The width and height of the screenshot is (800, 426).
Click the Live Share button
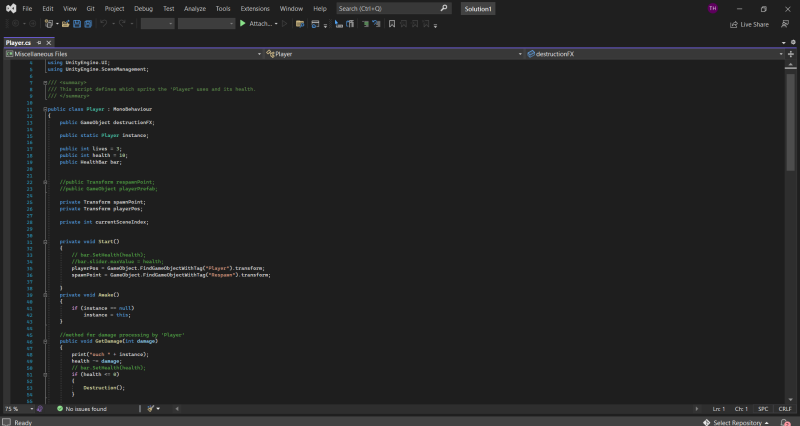pos(749,23)
